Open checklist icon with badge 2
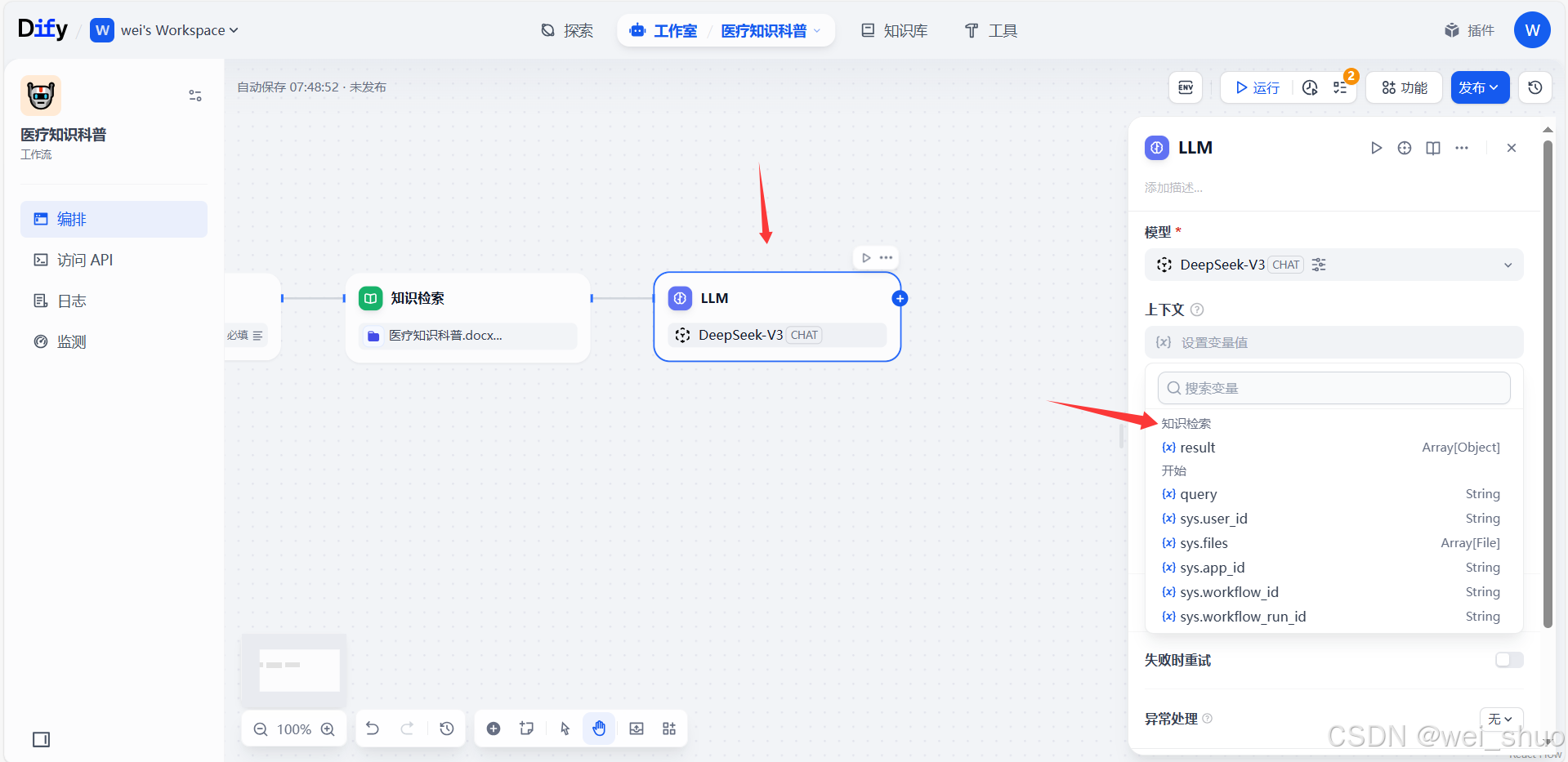Viewport: 1568px width, 762px height. pyautogui.click(x=1341, y=87)
